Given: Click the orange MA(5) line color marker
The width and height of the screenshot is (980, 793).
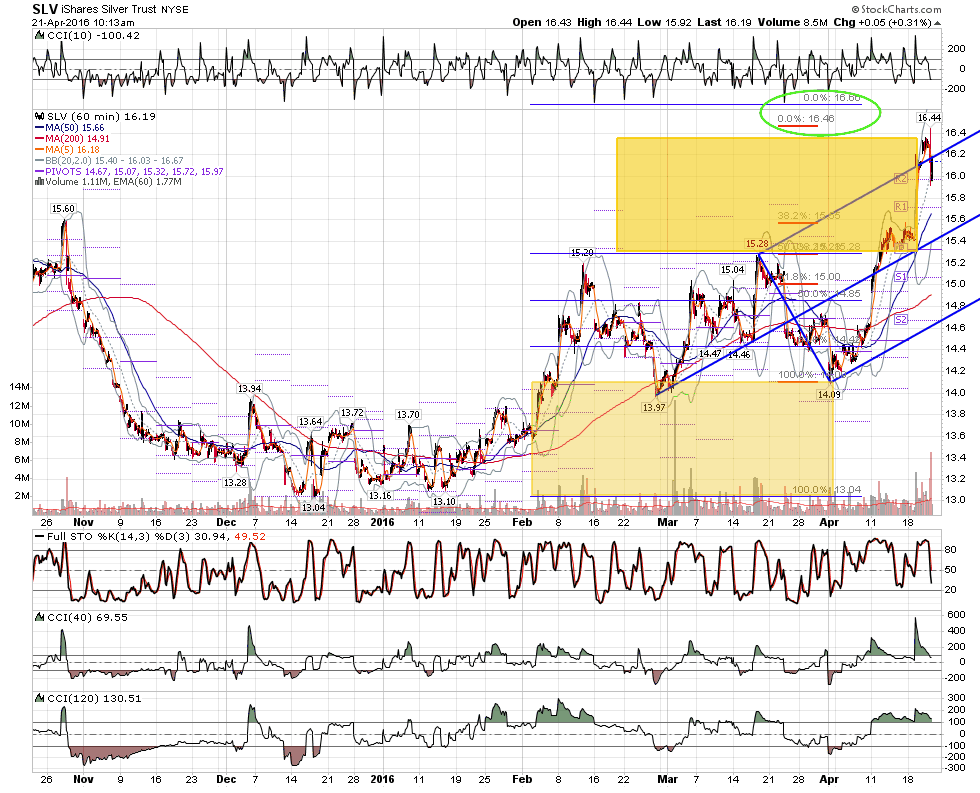Looking at the screenshot, I should point(39,149).
